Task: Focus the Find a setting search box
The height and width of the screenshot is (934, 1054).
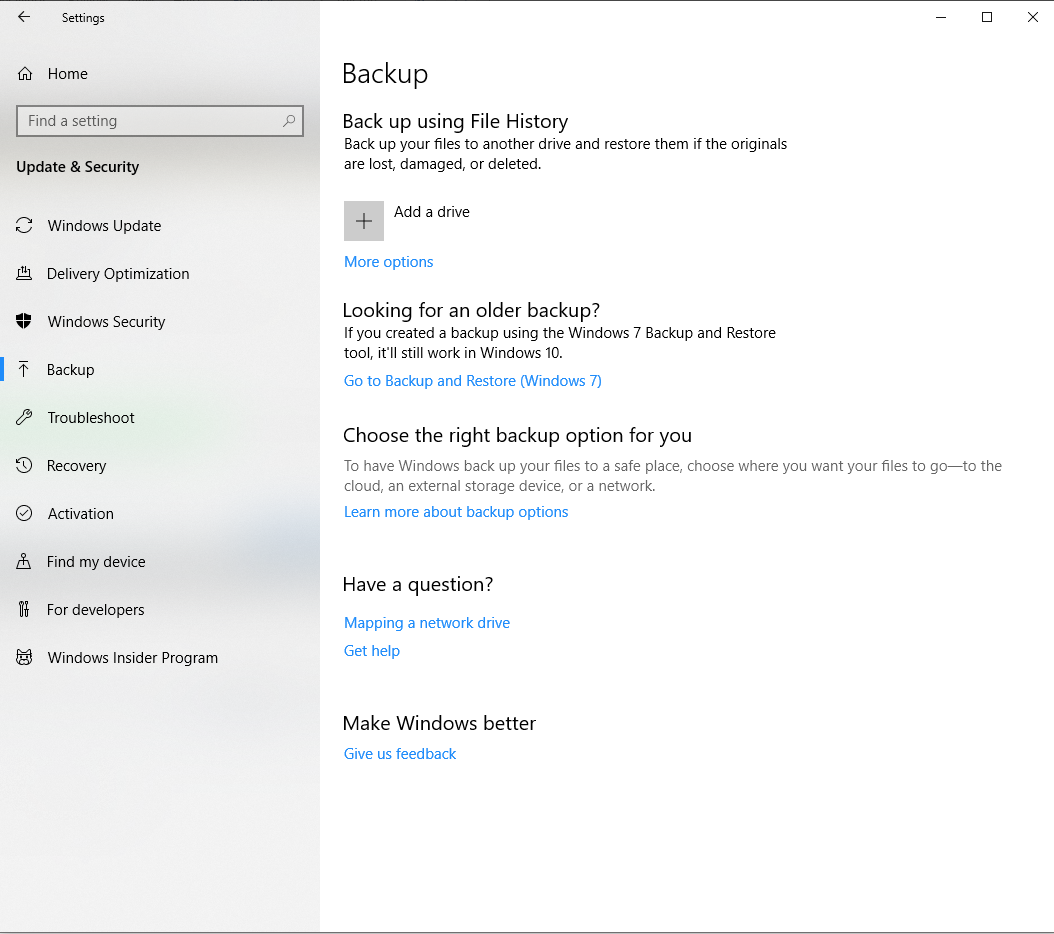Action: [150, 121]
